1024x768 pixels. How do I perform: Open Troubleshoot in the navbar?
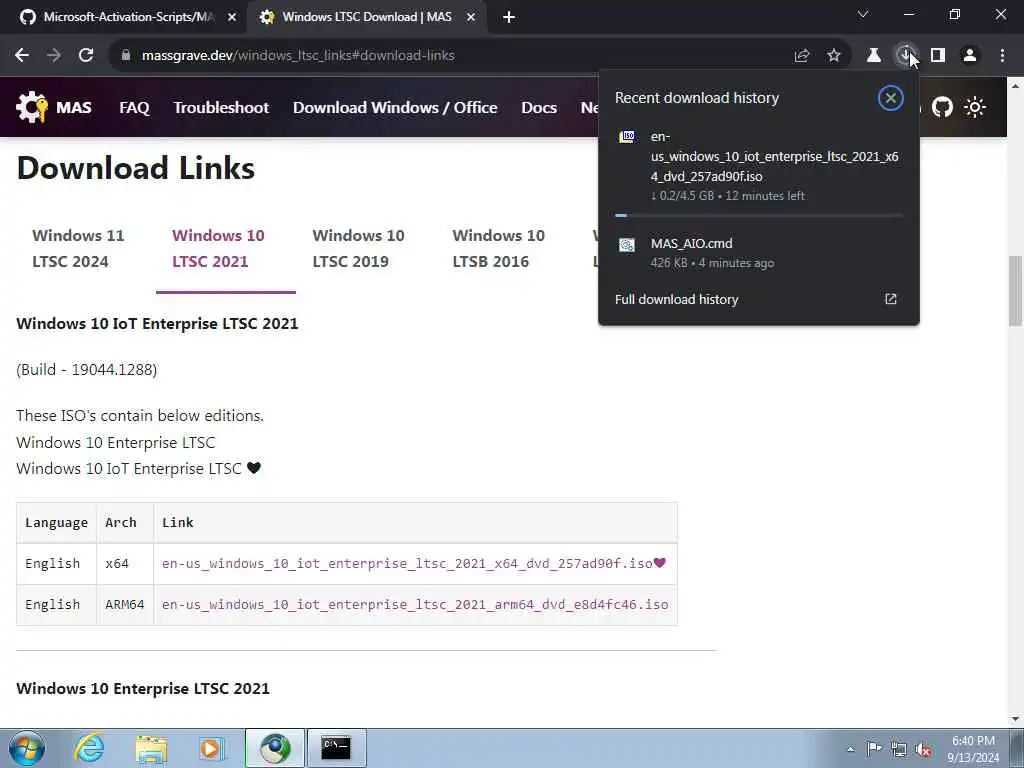coord(221,107)
